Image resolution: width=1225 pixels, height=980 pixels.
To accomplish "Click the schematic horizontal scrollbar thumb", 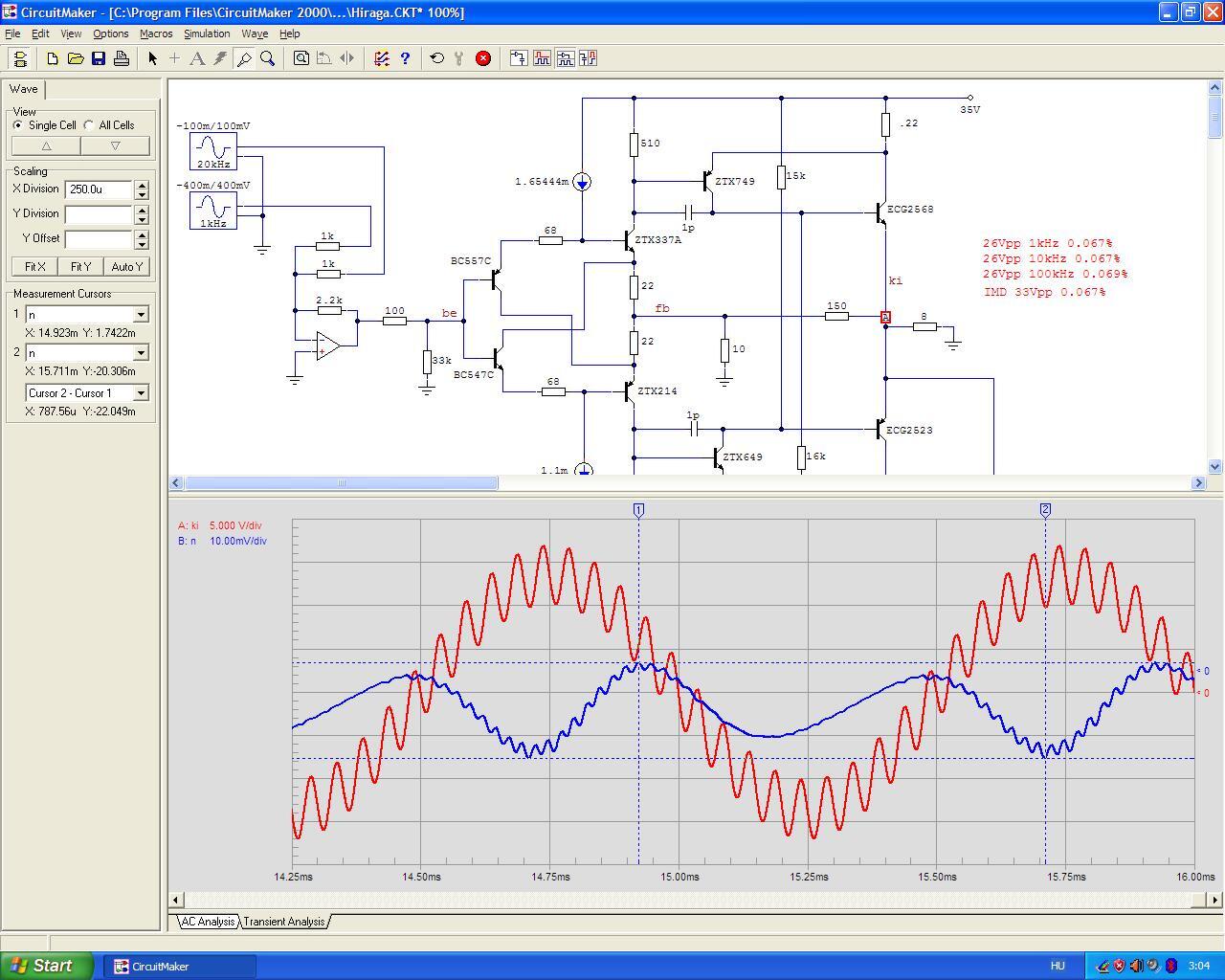I will click(x=342, y=483).
